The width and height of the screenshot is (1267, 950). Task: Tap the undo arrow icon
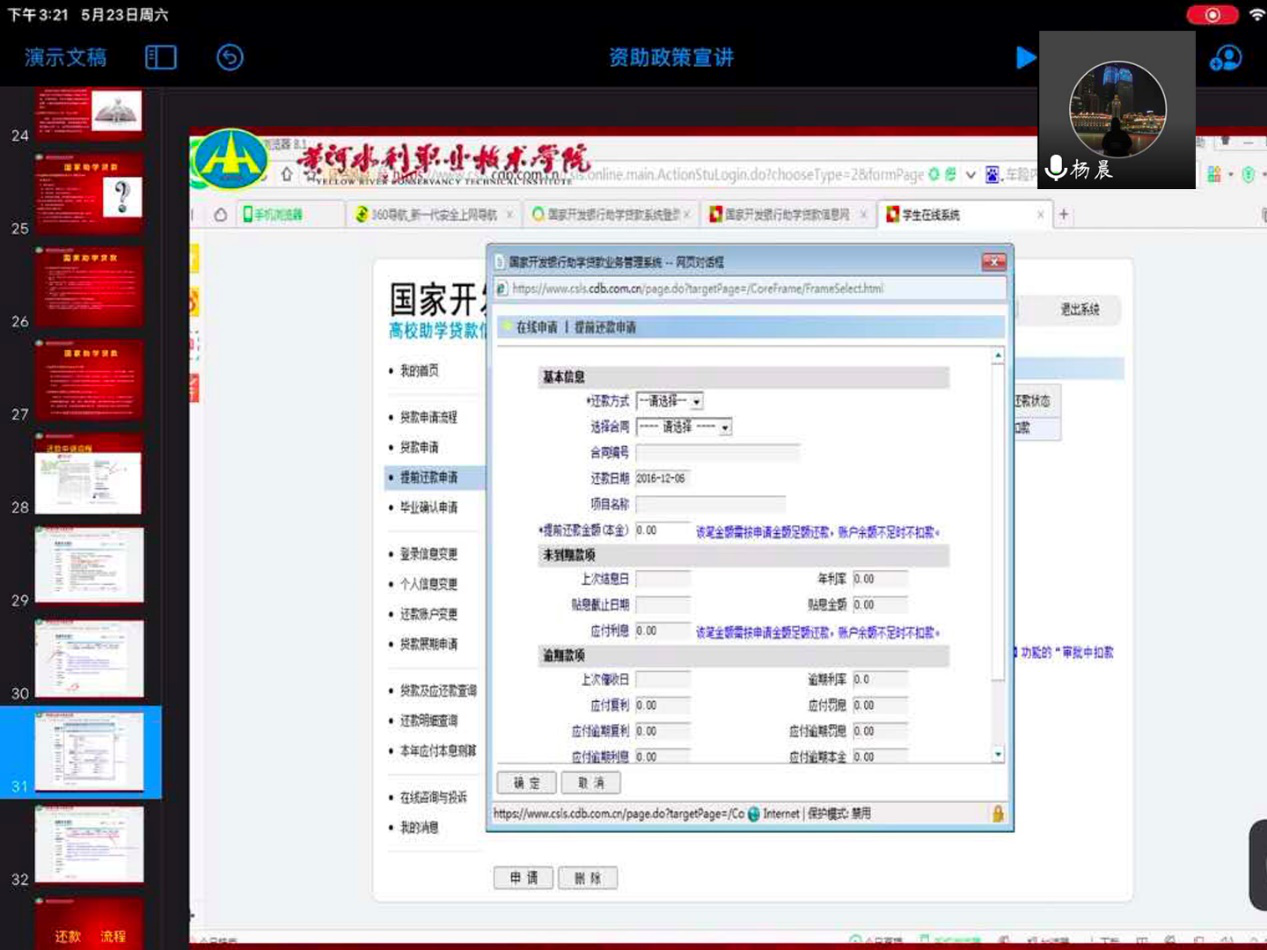pyautogui.click(x=230, y=58)
